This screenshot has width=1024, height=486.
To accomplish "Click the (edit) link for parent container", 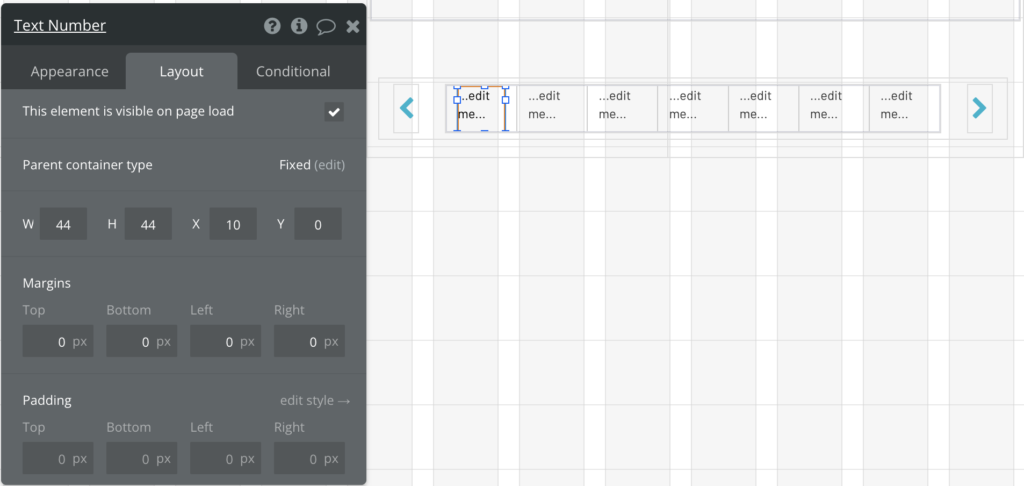I will (x=329, y=165).
